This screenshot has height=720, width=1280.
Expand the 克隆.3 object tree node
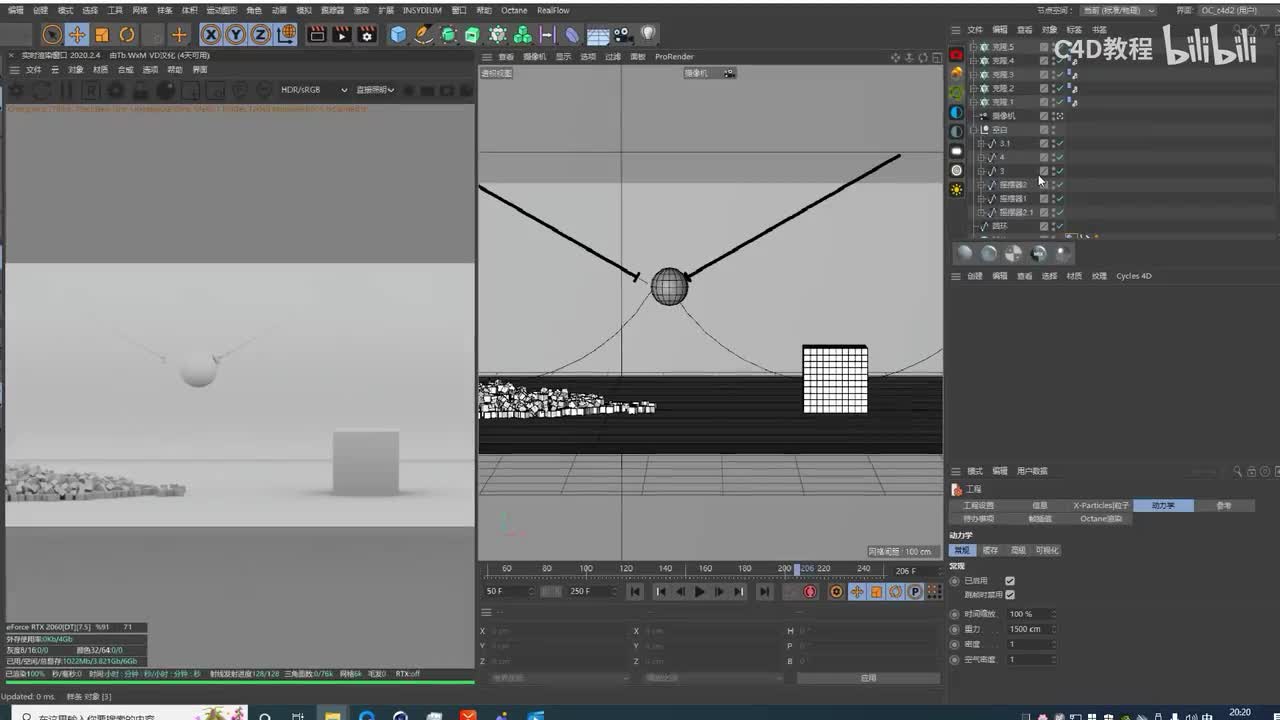point(972,75)
